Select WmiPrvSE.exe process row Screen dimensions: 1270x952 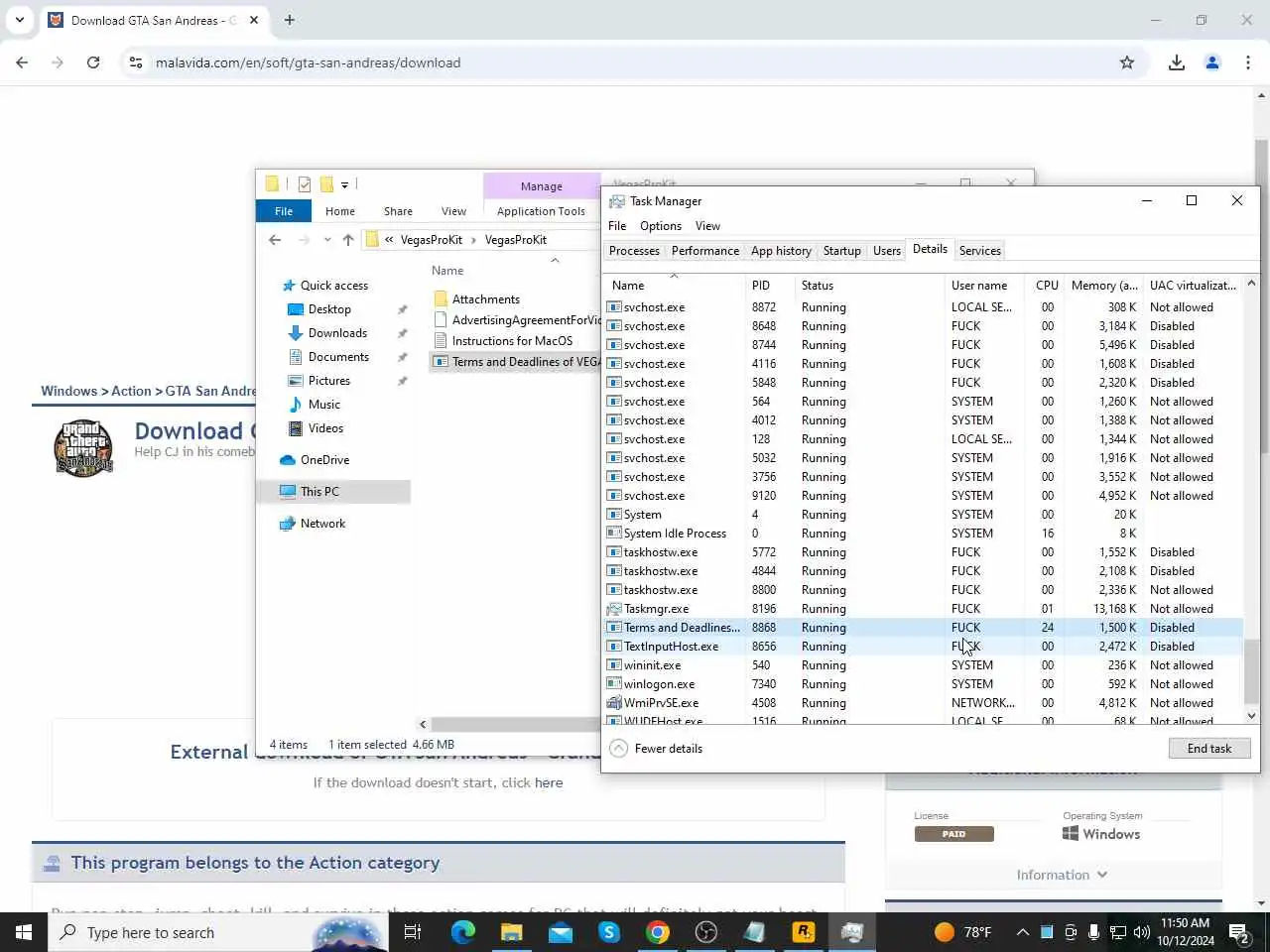click(923, 703)
